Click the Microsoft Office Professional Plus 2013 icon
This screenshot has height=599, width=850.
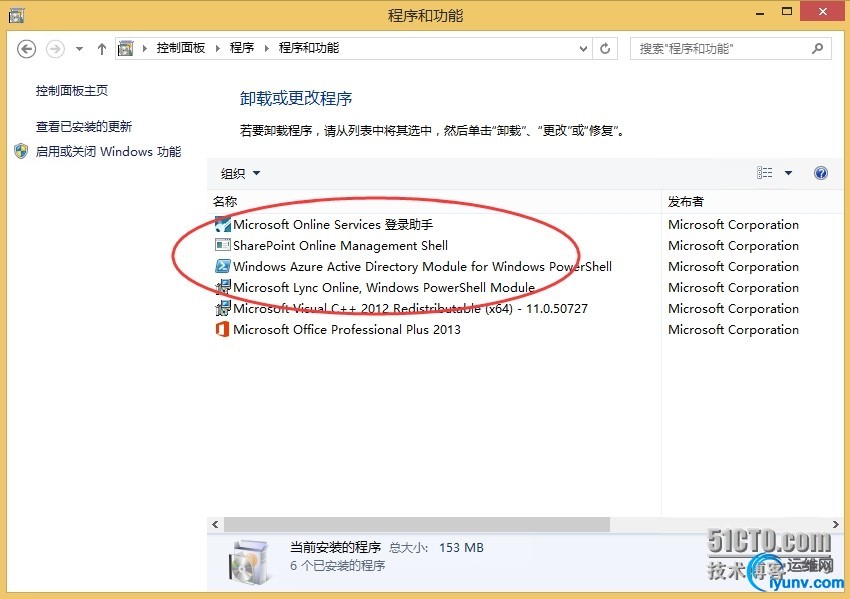pyautogui.click(x=222, y=329)
